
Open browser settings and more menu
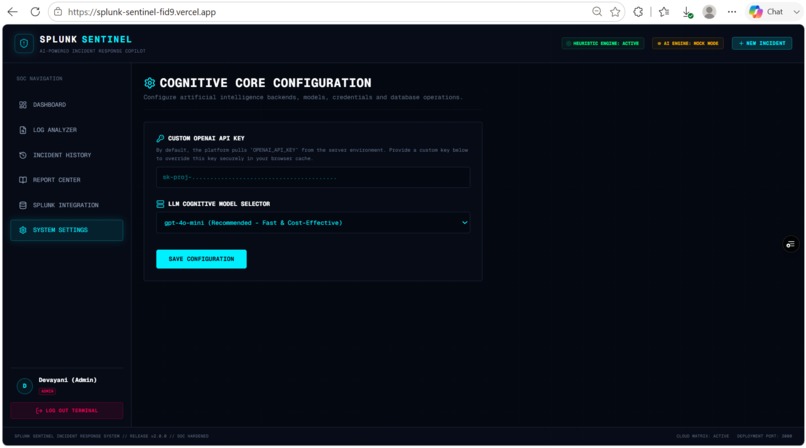pyautogui.click(x=732, y=12)
